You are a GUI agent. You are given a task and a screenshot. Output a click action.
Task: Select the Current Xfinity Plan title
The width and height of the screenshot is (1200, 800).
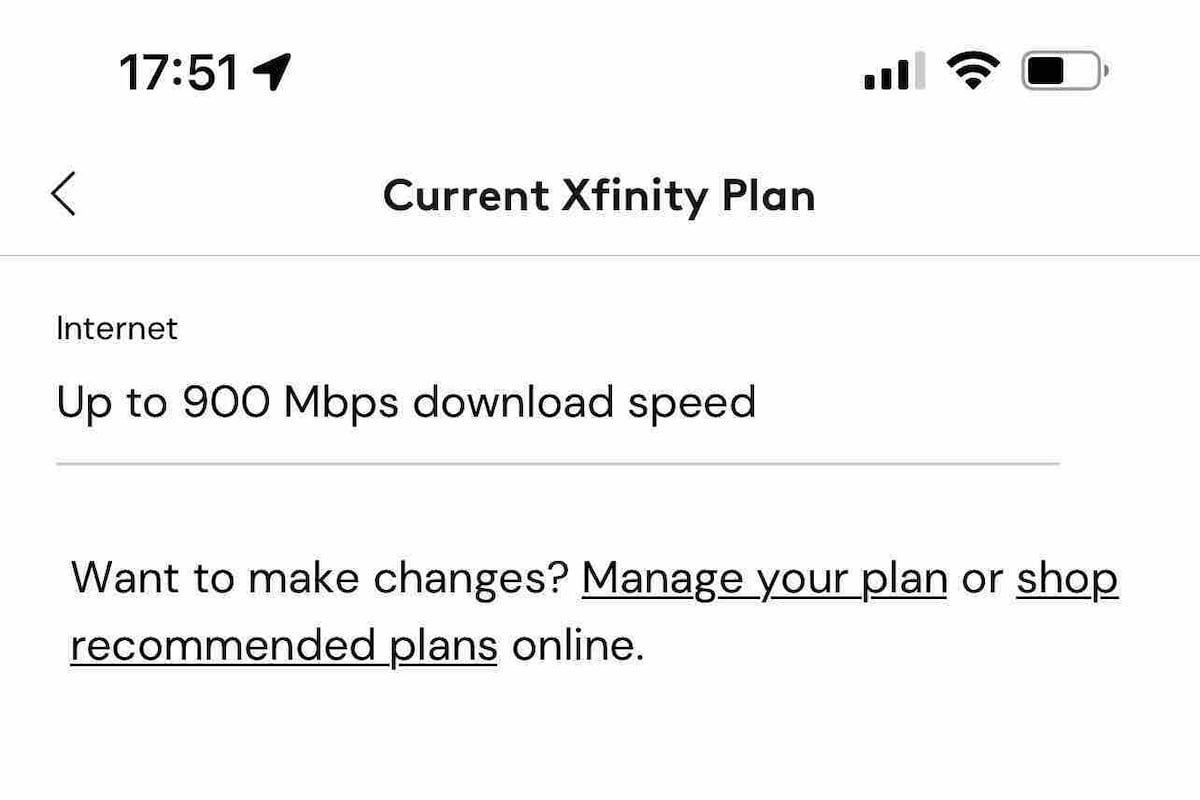click(x=599, y=195)
